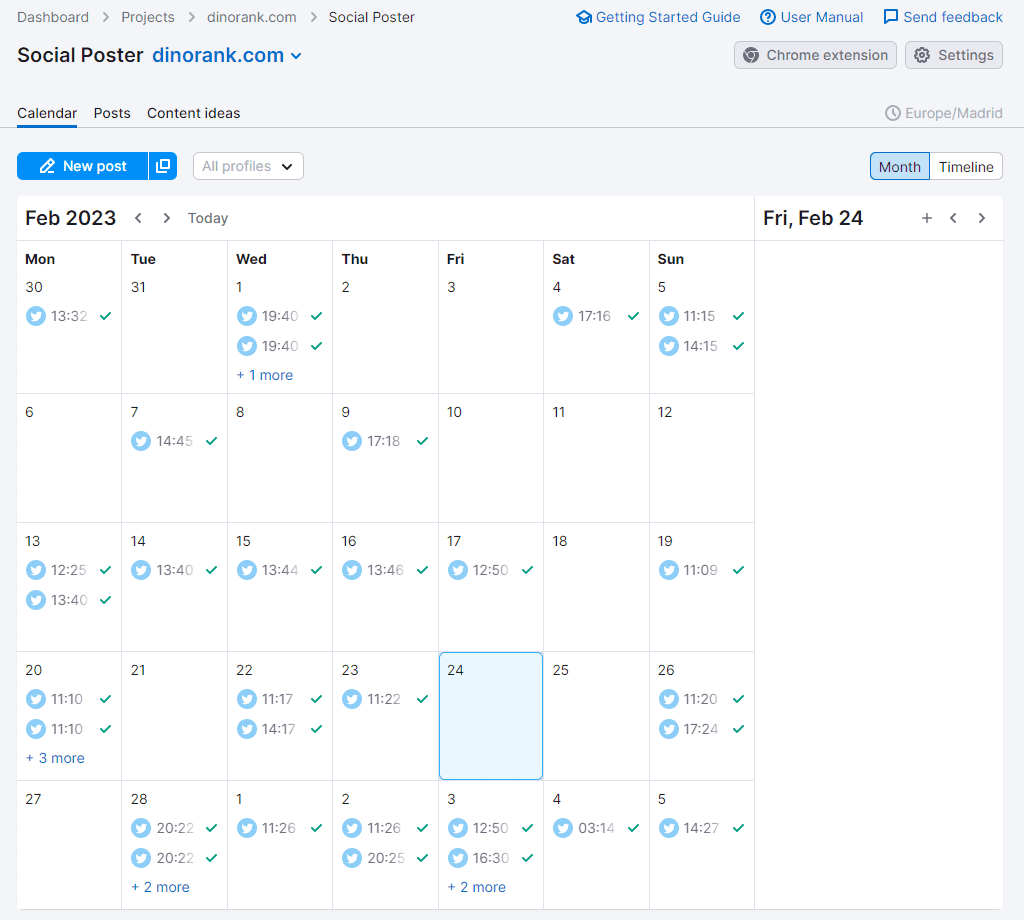Click the bulk copy icon beside New post
This screenshot has width=1024, height=920.
163,166
